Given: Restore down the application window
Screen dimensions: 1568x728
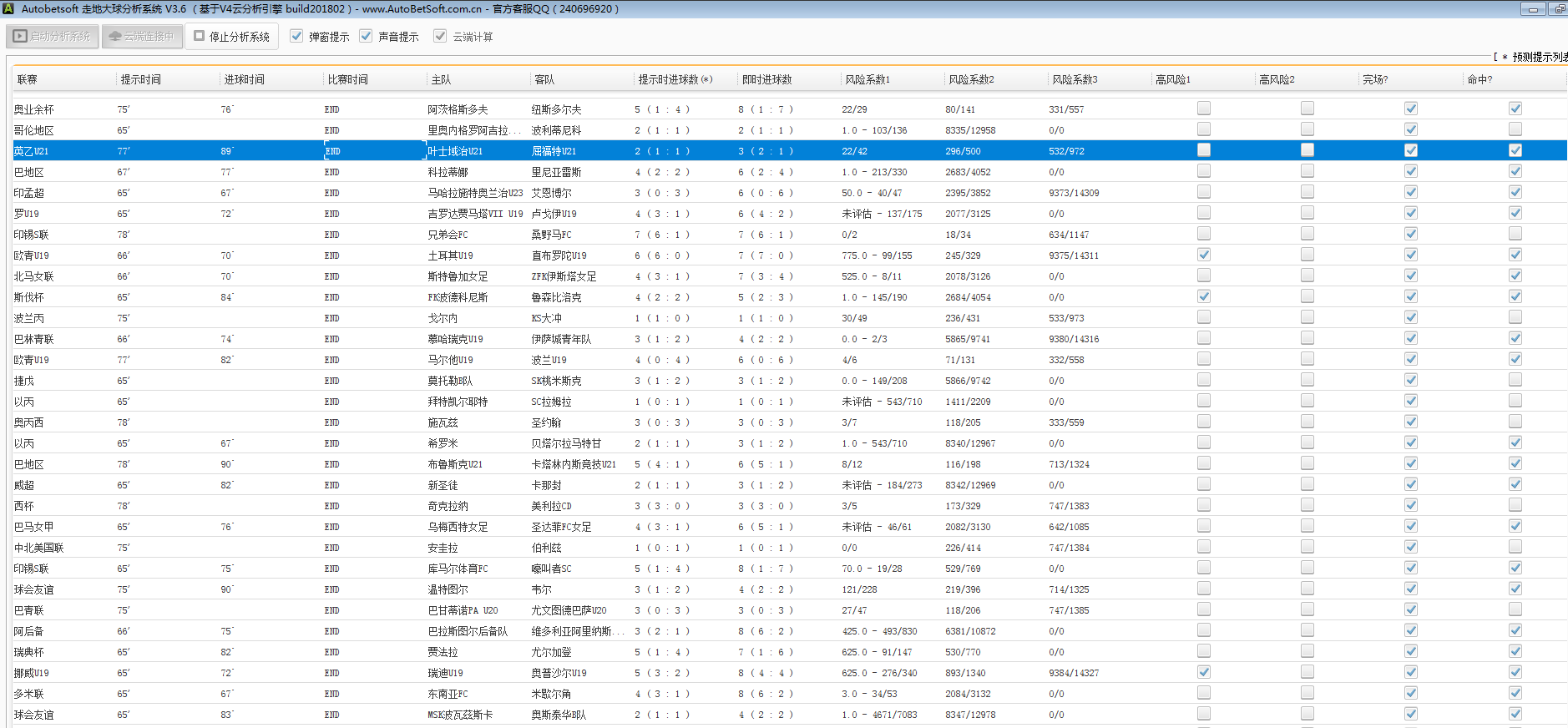Looking at the screenshot, I should pyautogui.click(x=1559, y=9).
